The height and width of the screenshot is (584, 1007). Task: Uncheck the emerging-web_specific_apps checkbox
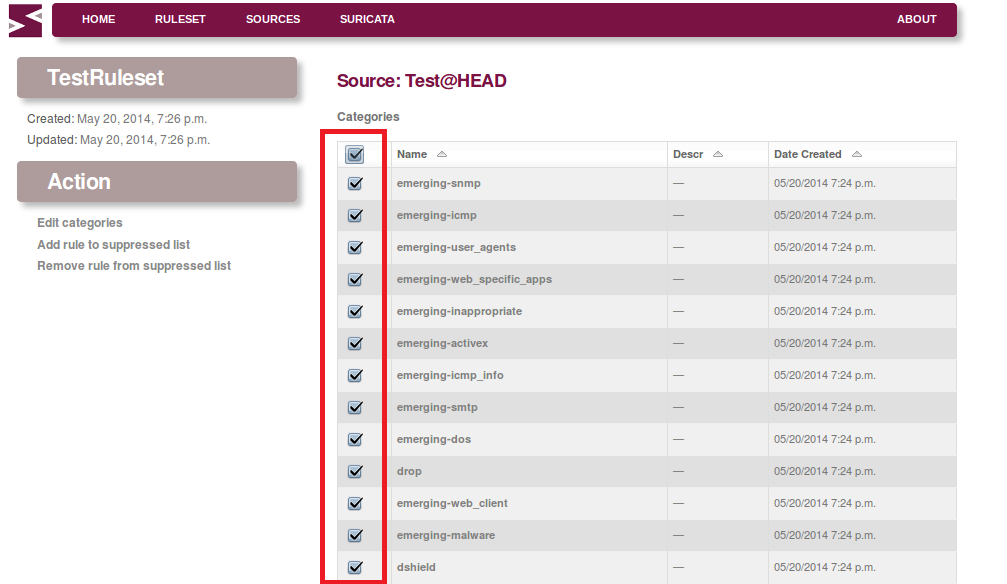[x=355, y=279]
